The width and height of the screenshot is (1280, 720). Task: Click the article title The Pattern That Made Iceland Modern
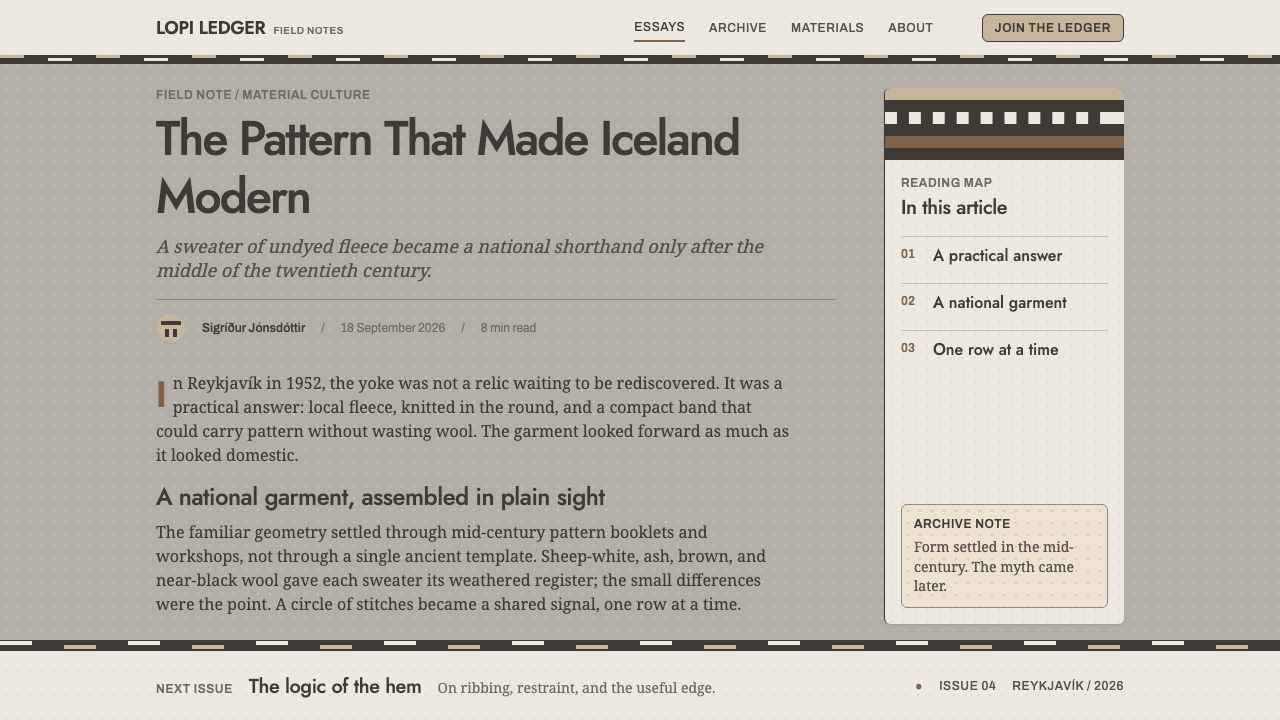point(448,168)
